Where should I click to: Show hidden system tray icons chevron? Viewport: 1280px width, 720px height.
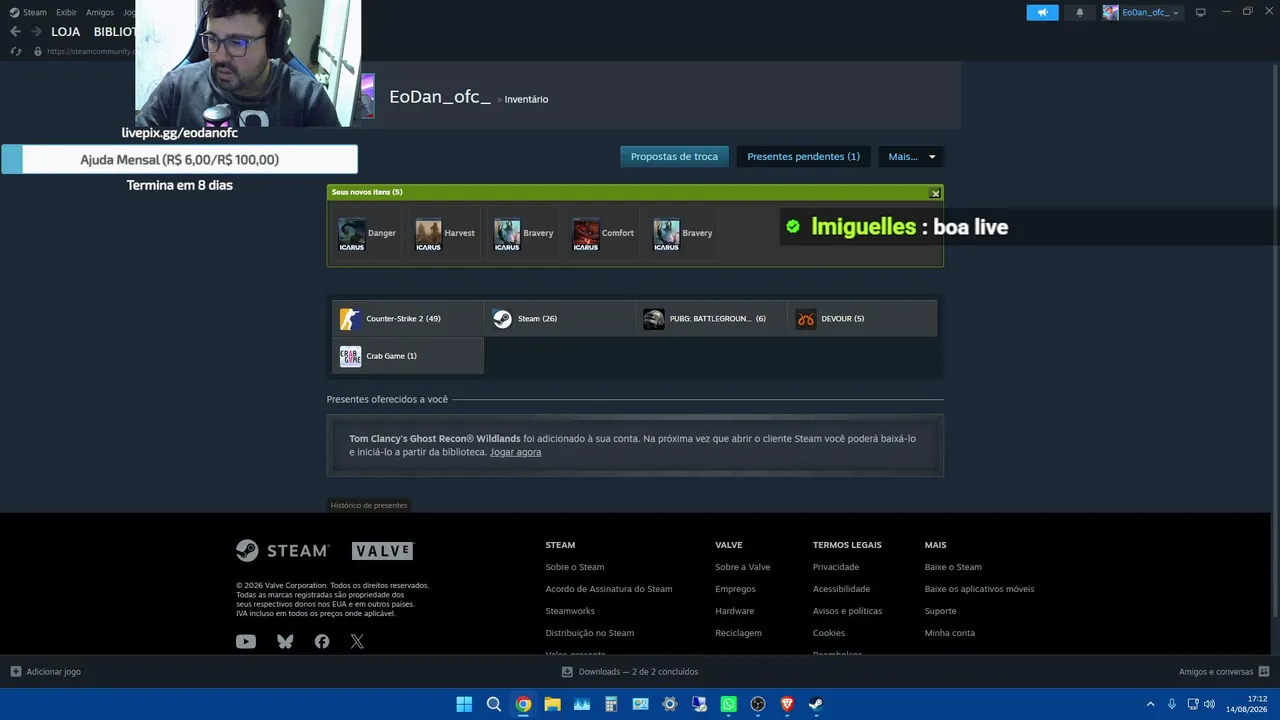click(x=1150, y=704)
